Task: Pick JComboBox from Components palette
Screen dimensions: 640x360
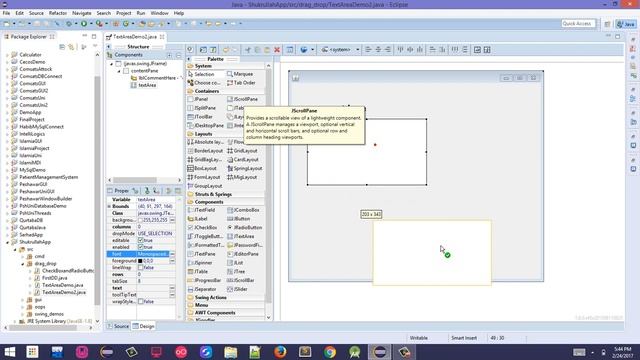Action: pos(243,210)
